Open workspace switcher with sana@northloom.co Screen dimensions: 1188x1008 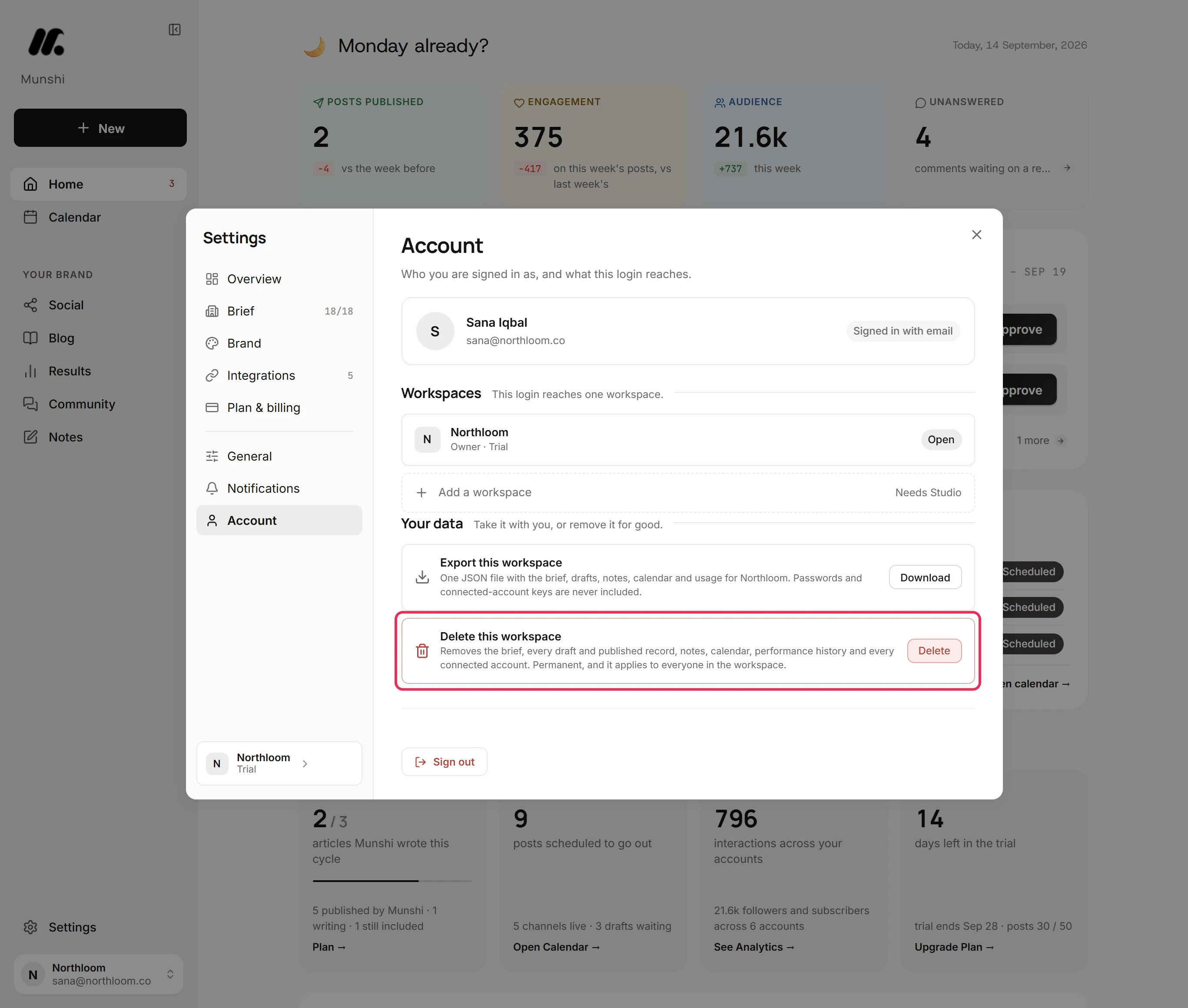click(x=99, y=974)
